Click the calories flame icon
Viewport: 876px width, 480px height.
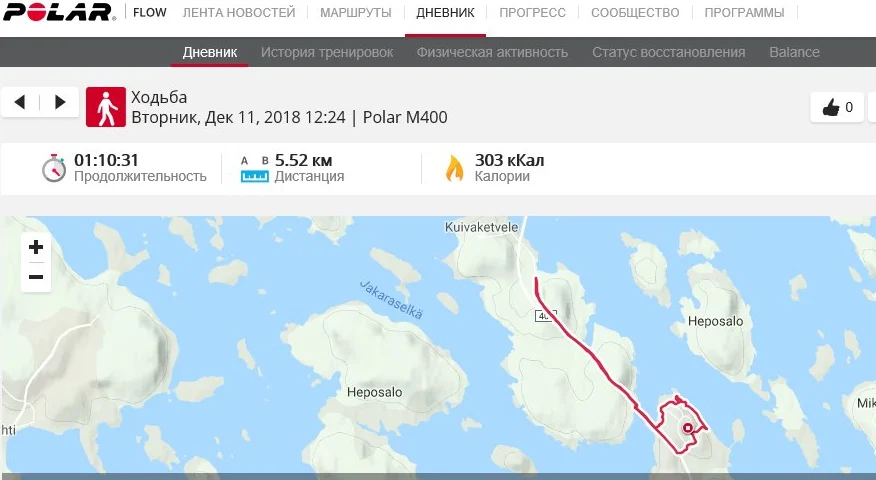click(x=454, y=168)
